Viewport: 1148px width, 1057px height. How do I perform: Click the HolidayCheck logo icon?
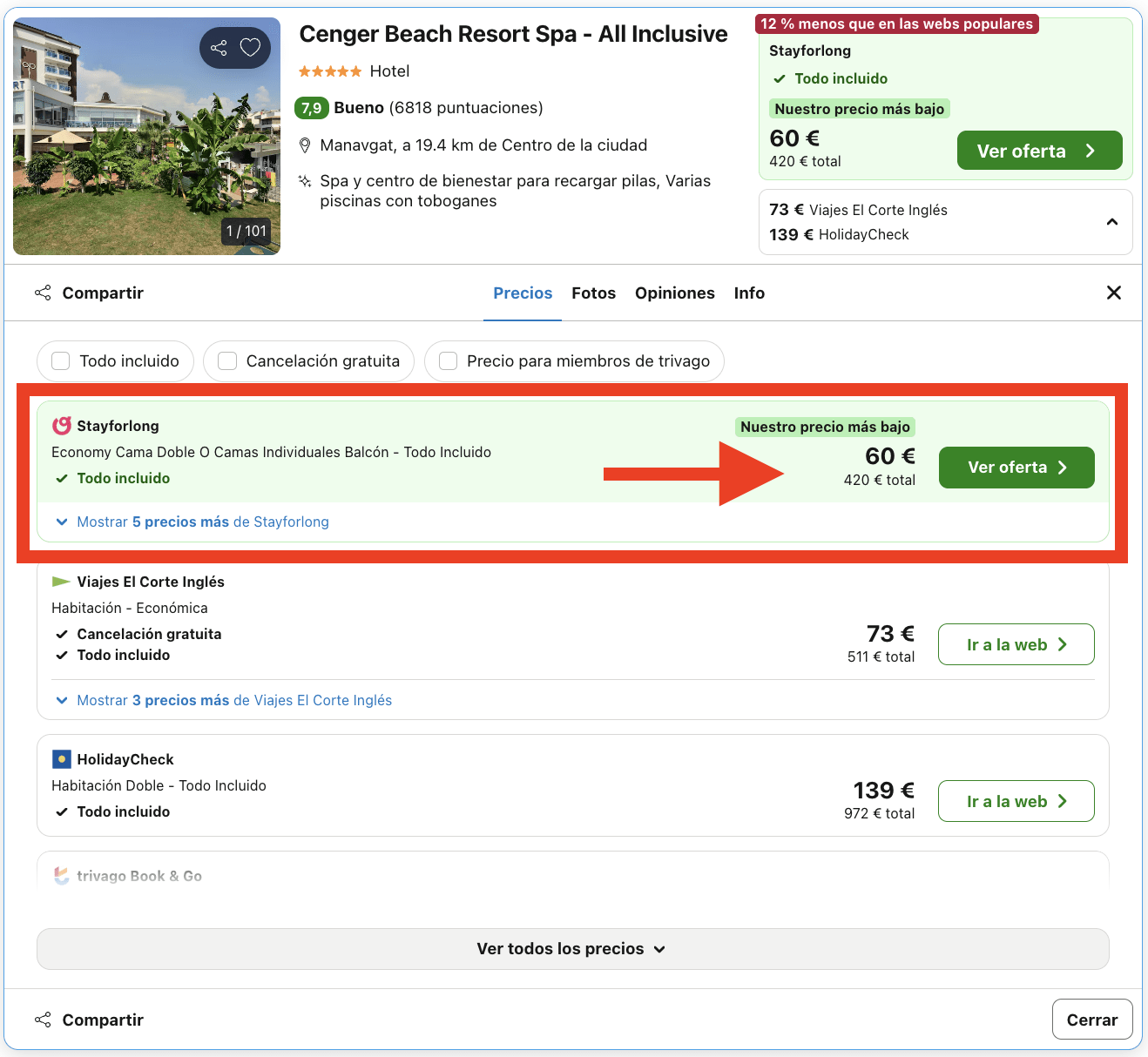[62, 758]
